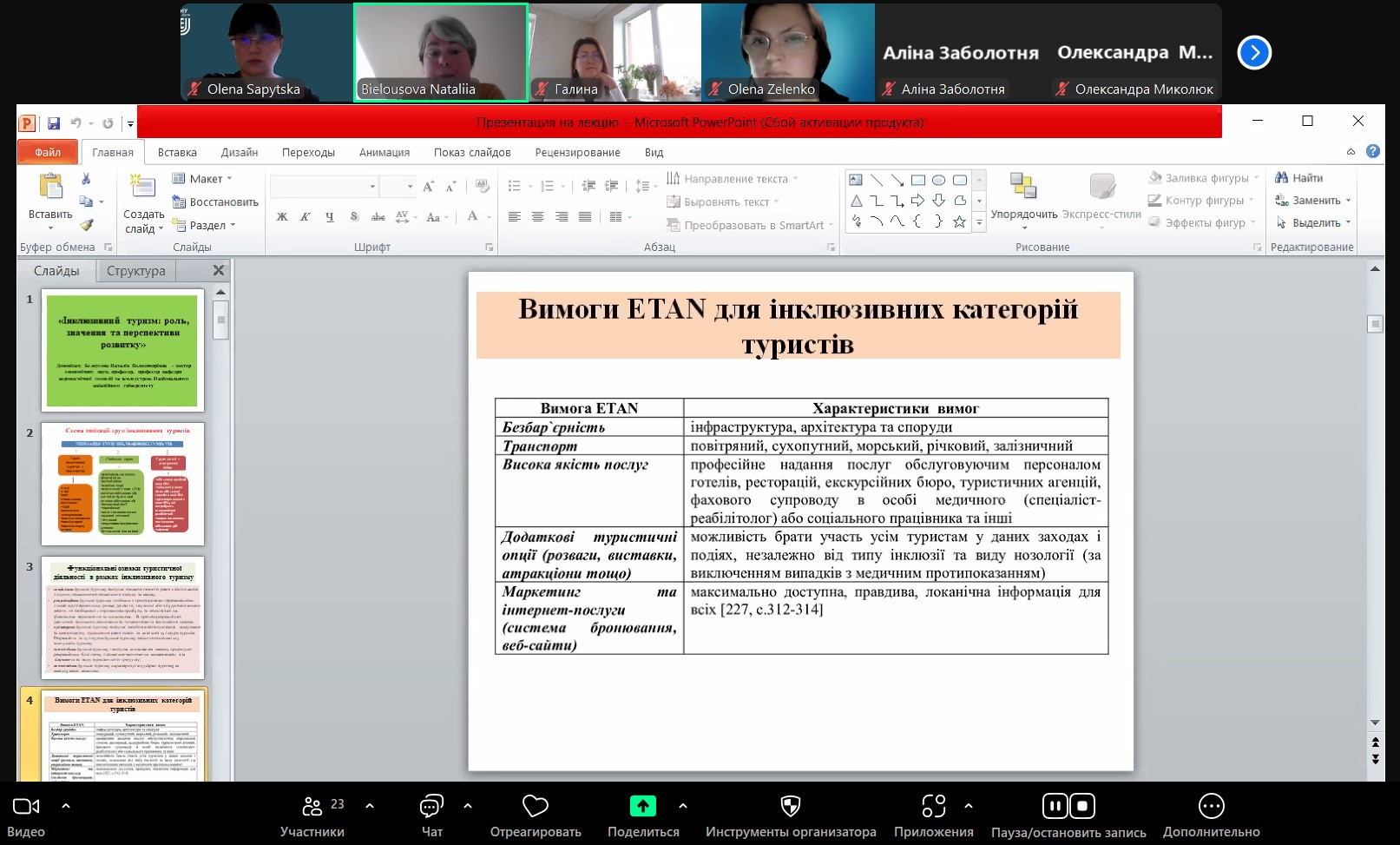Select slide 3 thumbnail
The height and width of the screenshot is (845, 1400).
tap(122, 617)
